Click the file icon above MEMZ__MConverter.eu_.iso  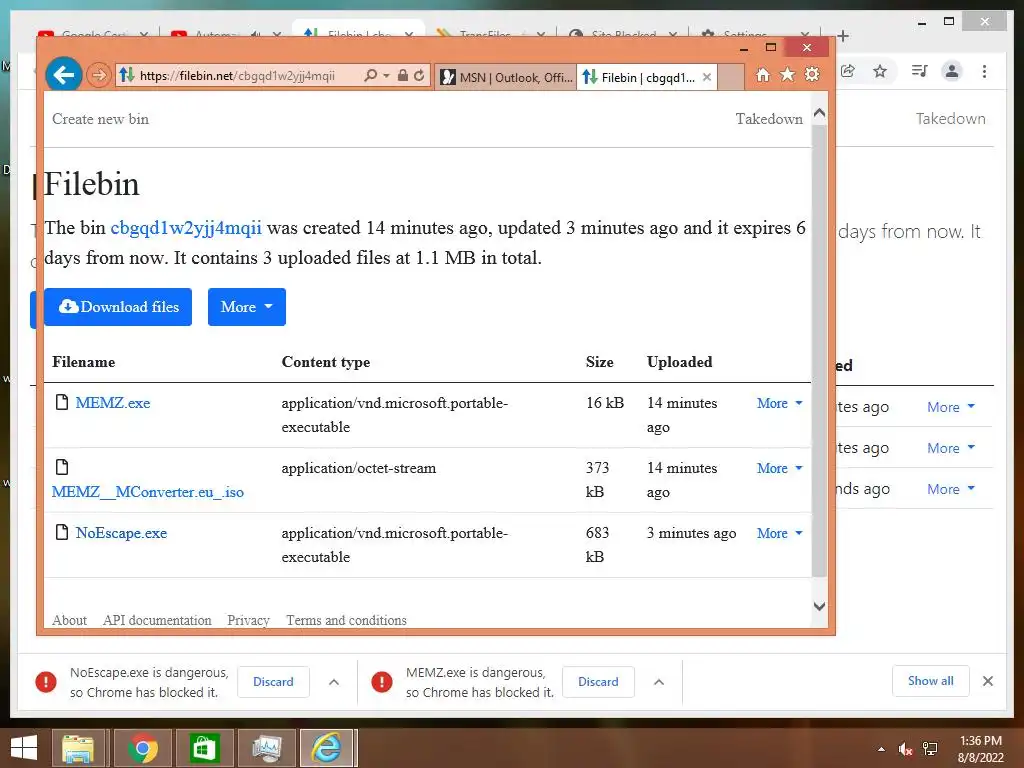coord(62,467)
